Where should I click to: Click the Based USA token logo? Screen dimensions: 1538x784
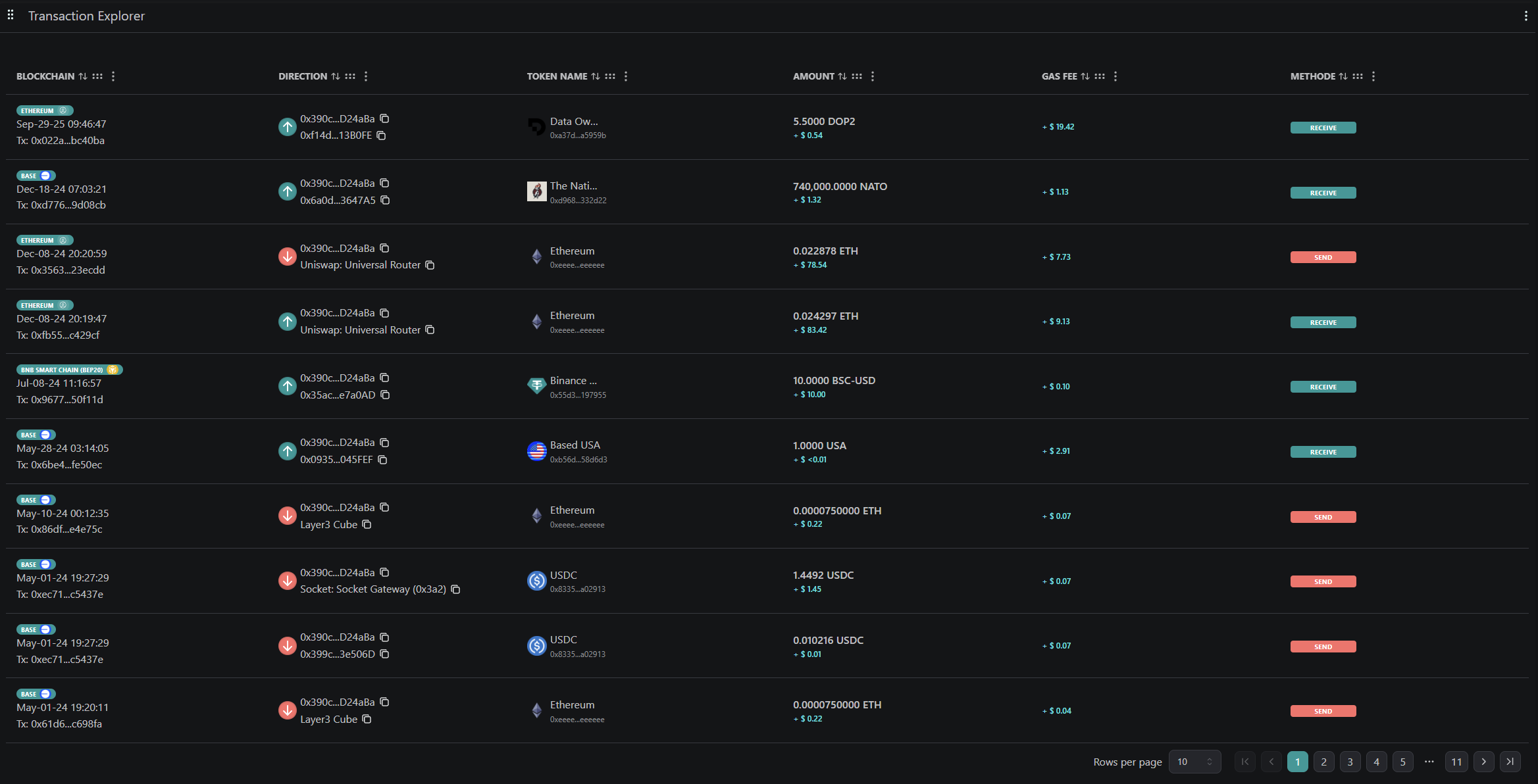pyautogui.click(x=536, y=452)
